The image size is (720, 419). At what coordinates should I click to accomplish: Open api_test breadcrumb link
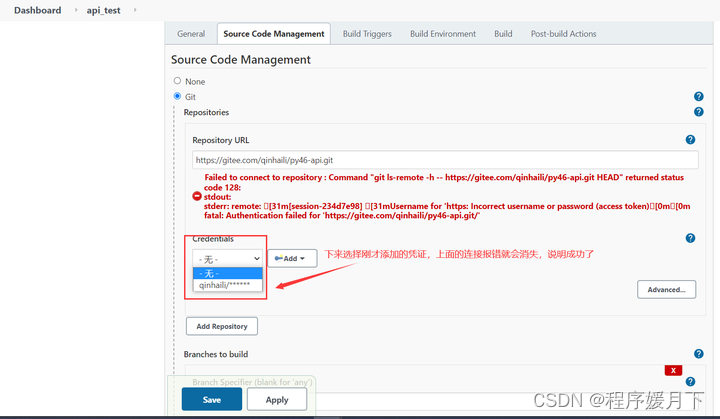tap(103, 10)
